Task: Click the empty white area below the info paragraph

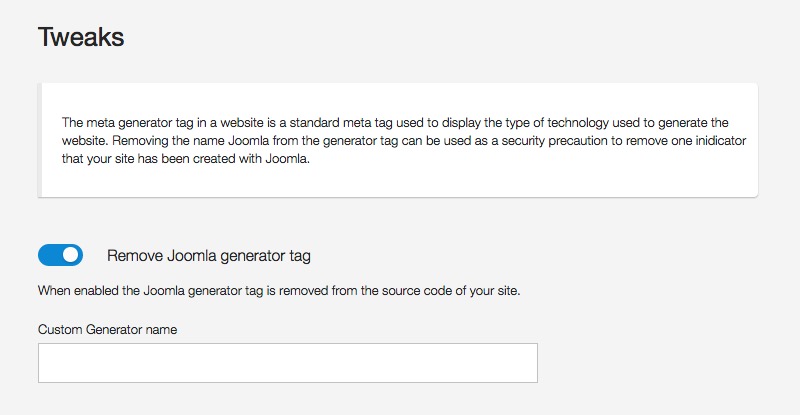Action: (x=398, y=181)
